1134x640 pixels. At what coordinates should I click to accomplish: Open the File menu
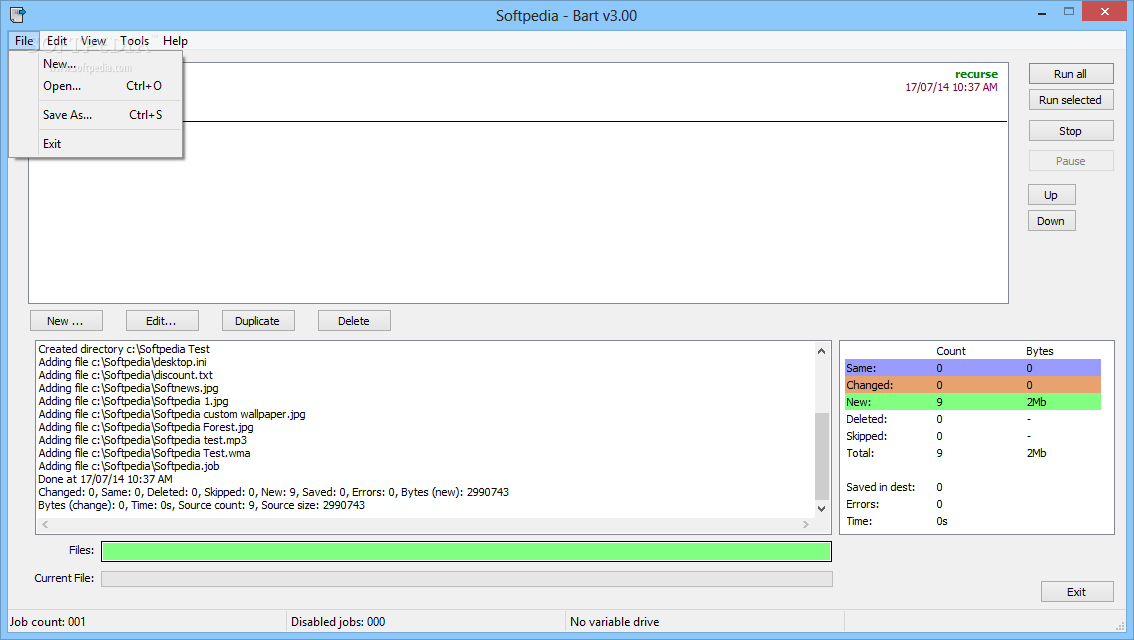(24, 40)
